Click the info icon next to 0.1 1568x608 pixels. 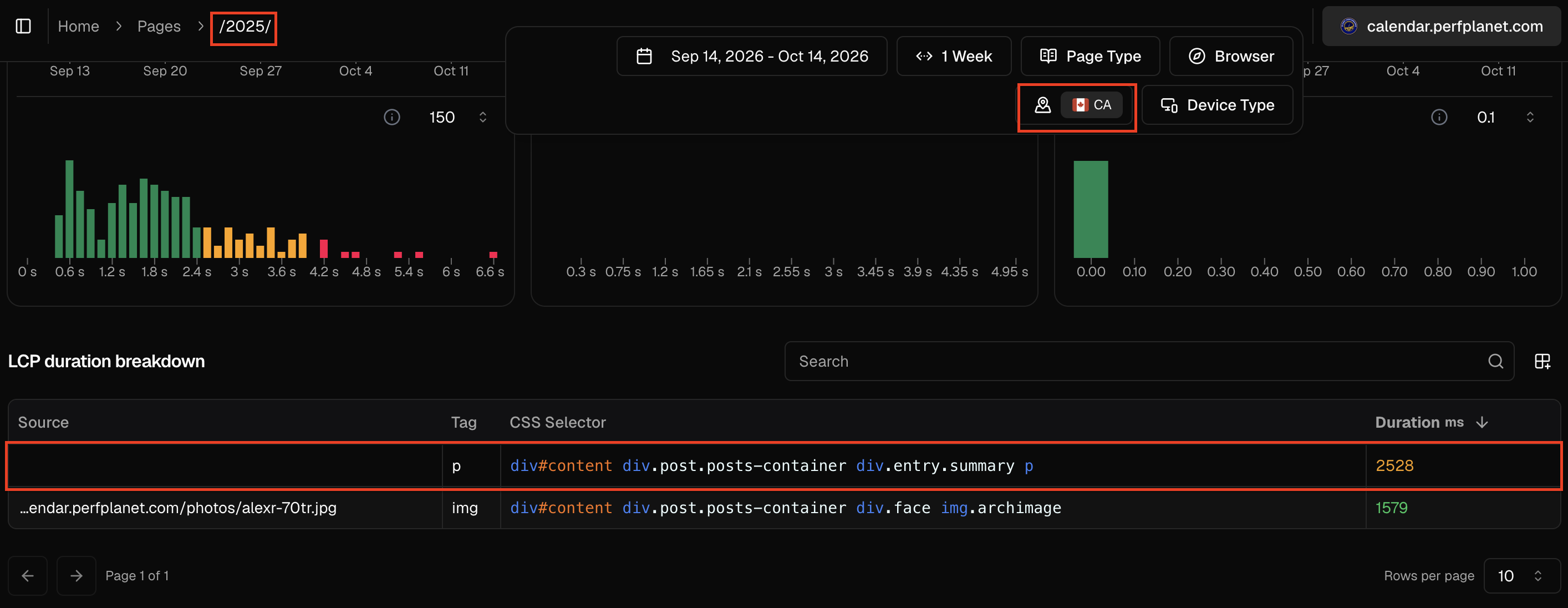pos(1438,117)
